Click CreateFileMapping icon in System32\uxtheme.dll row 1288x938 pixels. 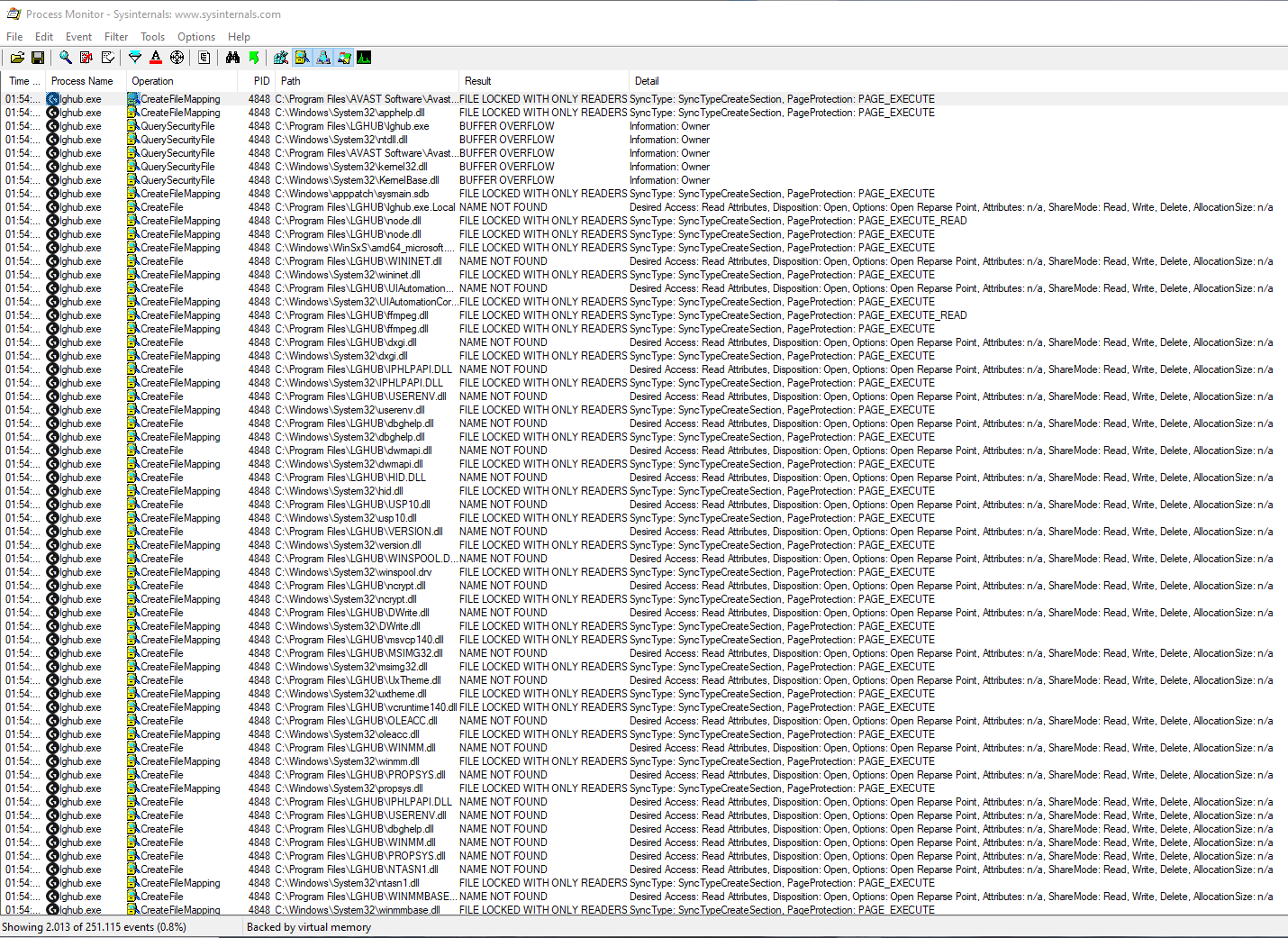133,694
